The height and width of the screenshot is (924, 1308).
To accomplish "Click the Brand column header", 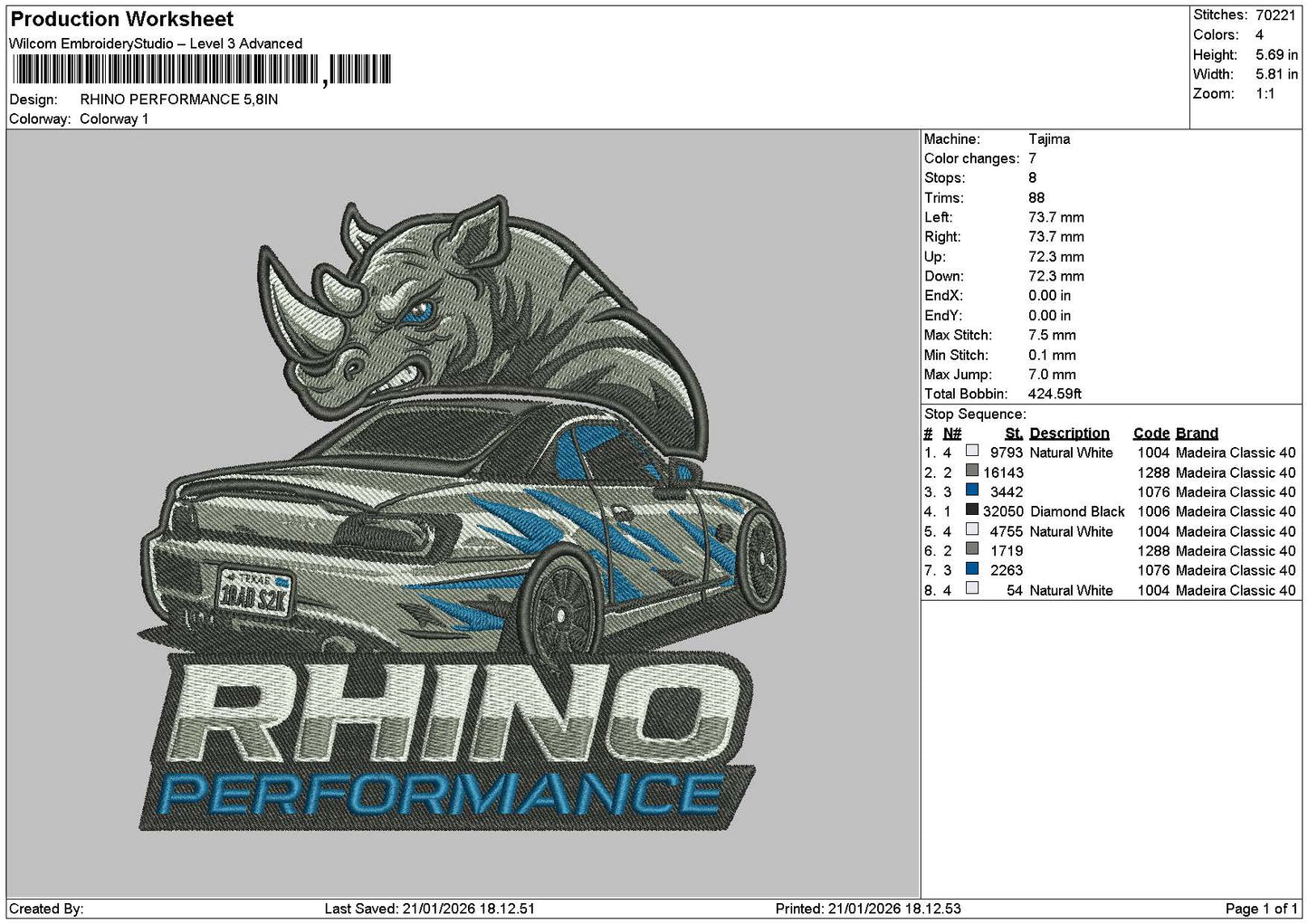I will coord(1198,433).
